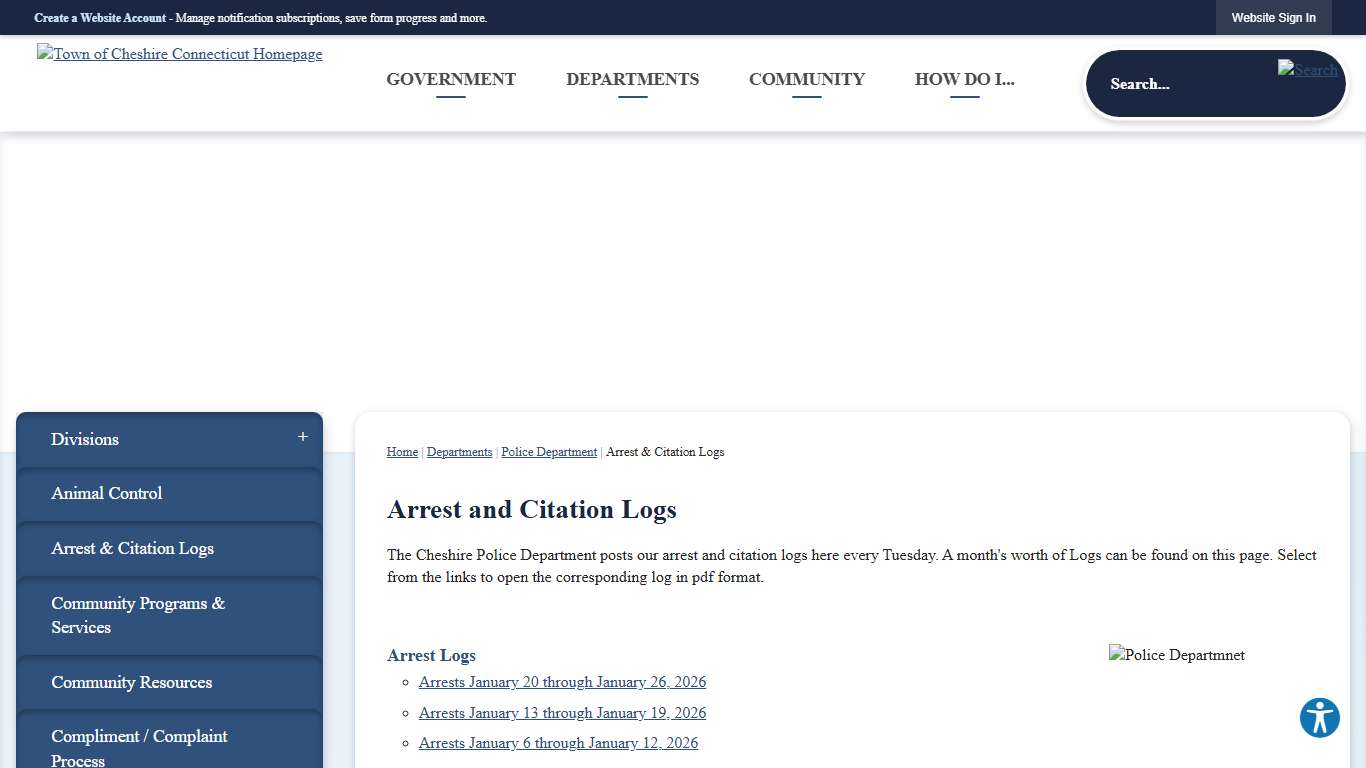
Task: Open the blue accessibility options icon
Action: [1319, 718]
